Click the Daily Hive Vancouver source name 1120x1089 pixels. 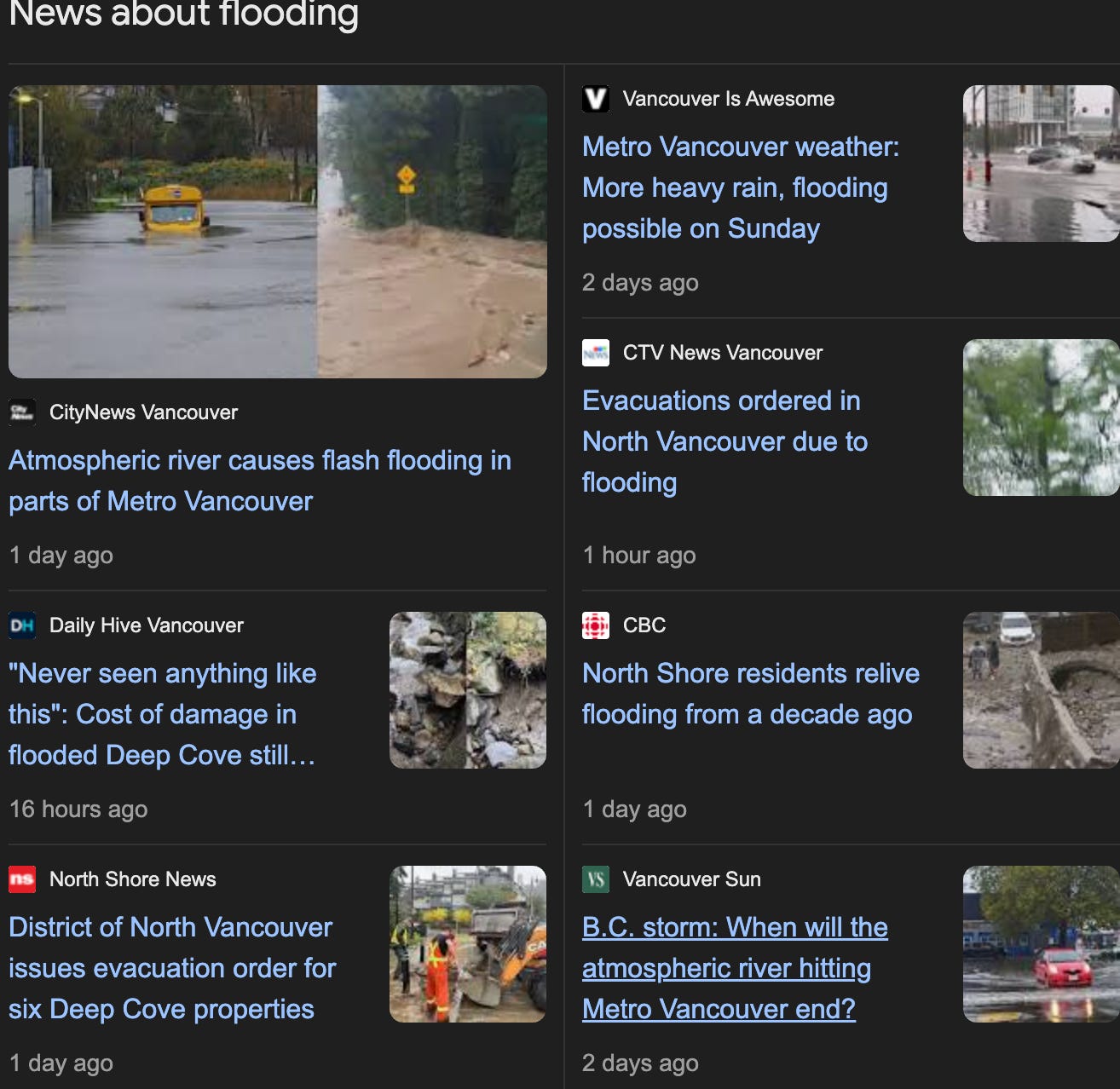(x=147, y=625)
